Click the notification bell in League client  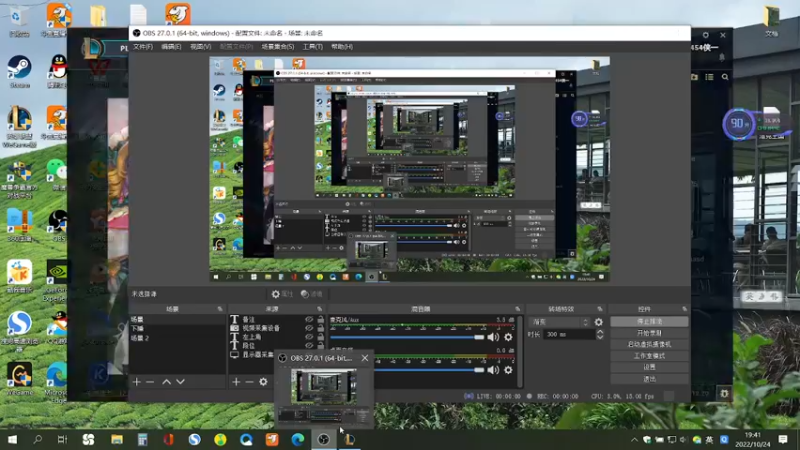722,58
